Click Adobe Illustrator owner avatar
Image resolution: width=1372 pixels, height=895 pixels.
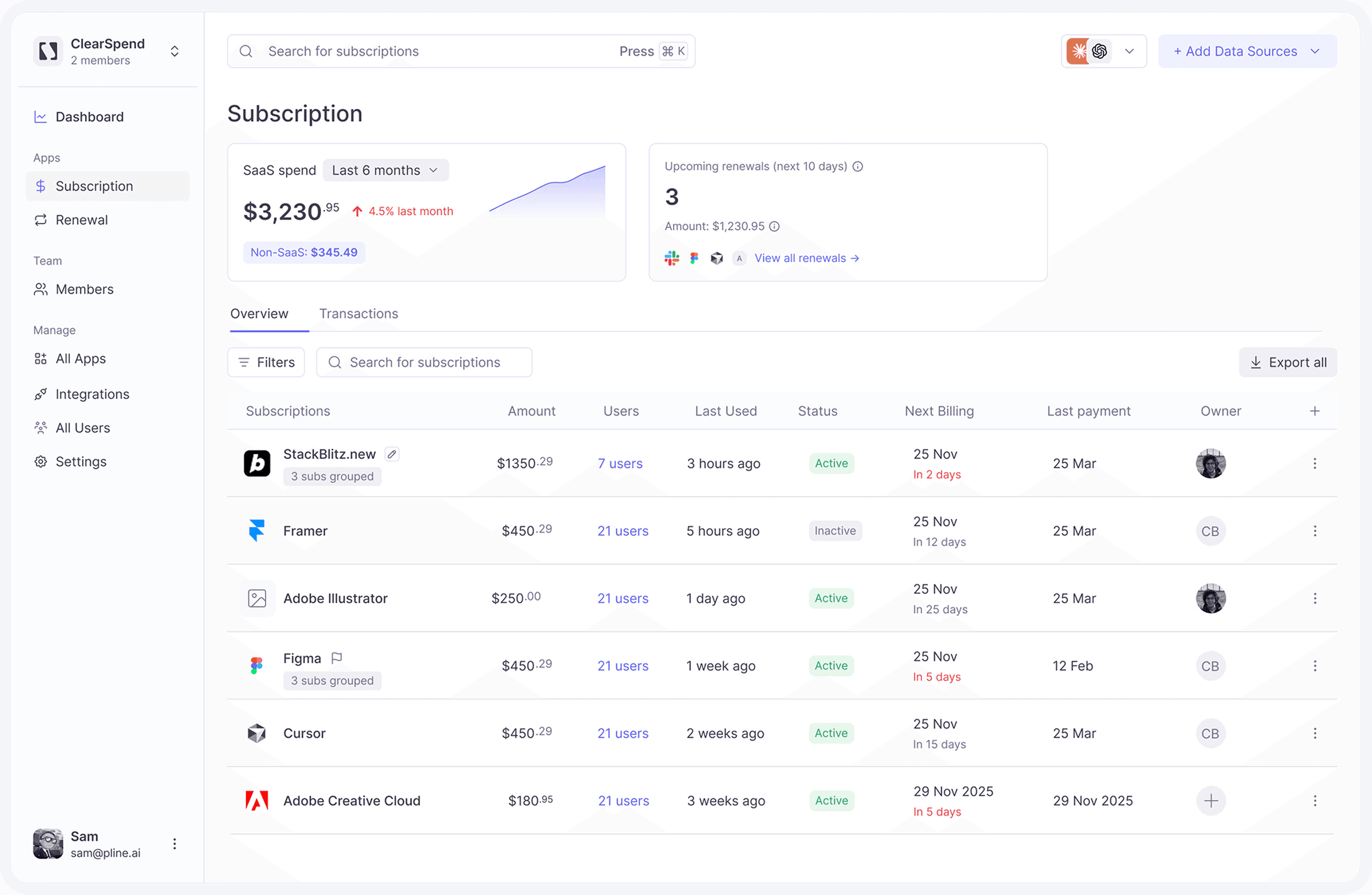(x=1211, y=599)
